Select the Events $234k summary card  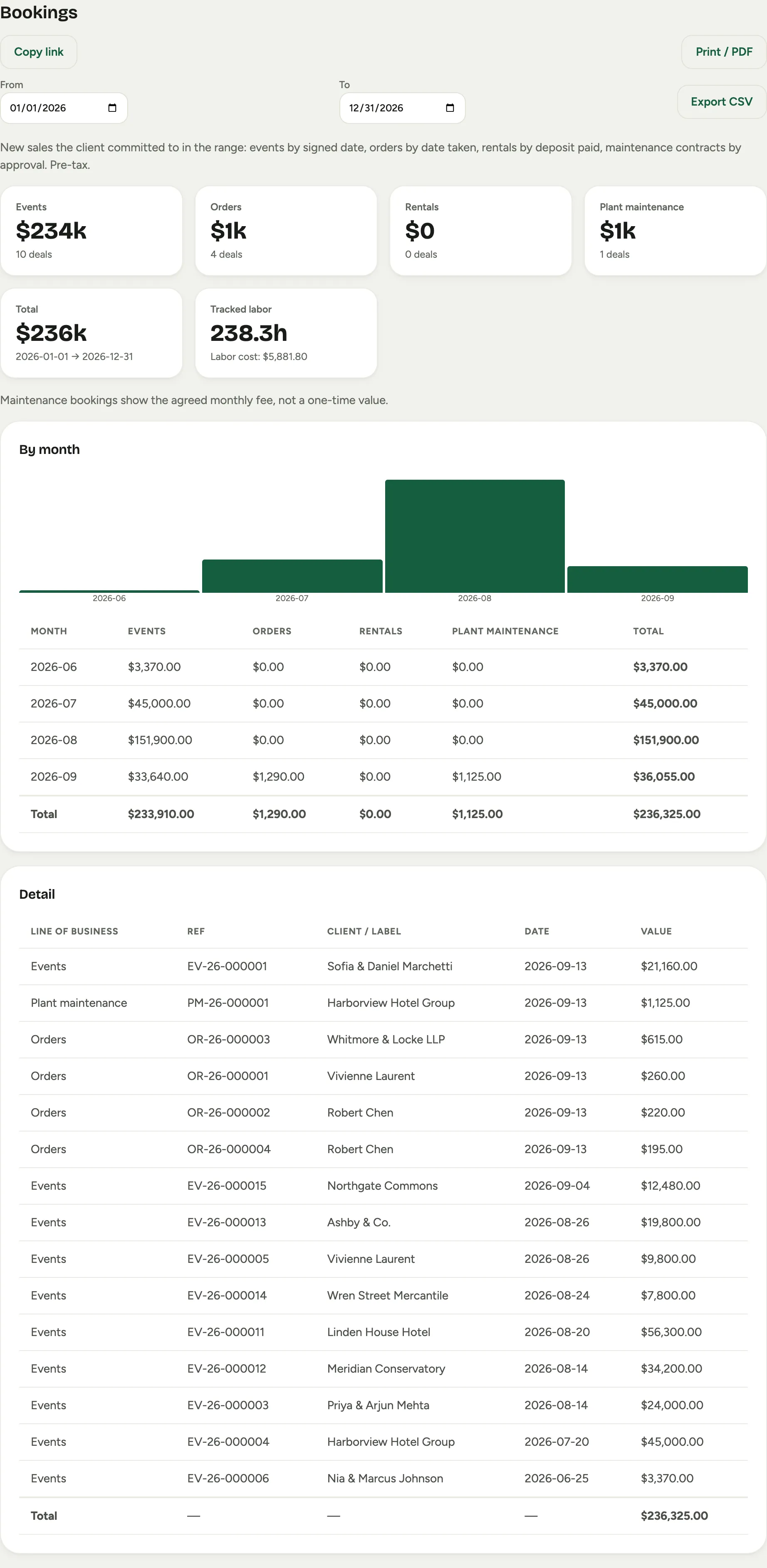click(92, 231)
